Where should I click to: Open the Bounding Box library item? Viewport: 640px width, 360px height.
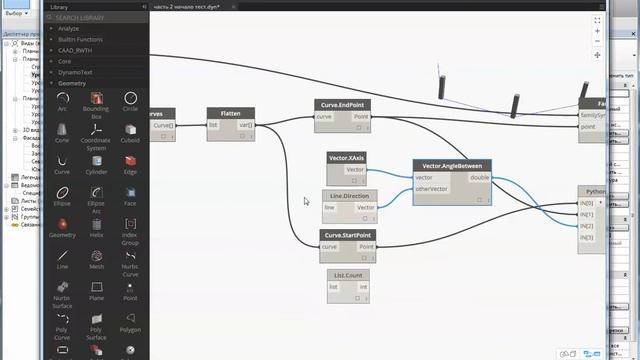96,98
